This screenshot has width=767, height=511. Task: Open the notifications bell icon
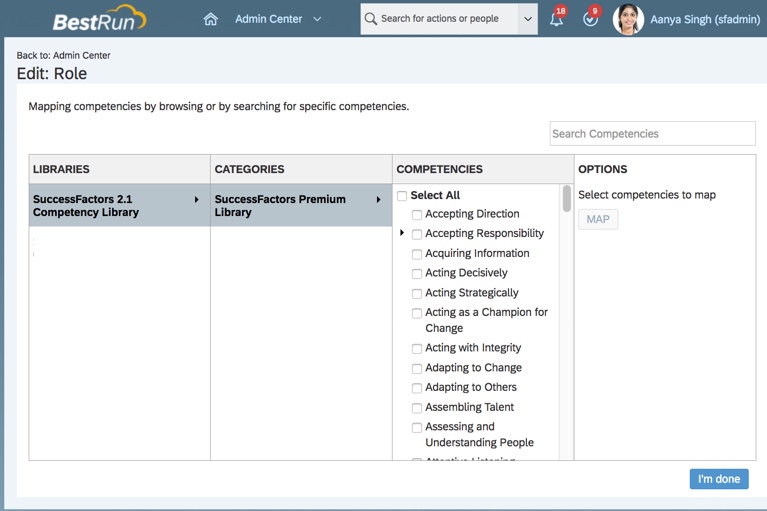click(556, 19)
